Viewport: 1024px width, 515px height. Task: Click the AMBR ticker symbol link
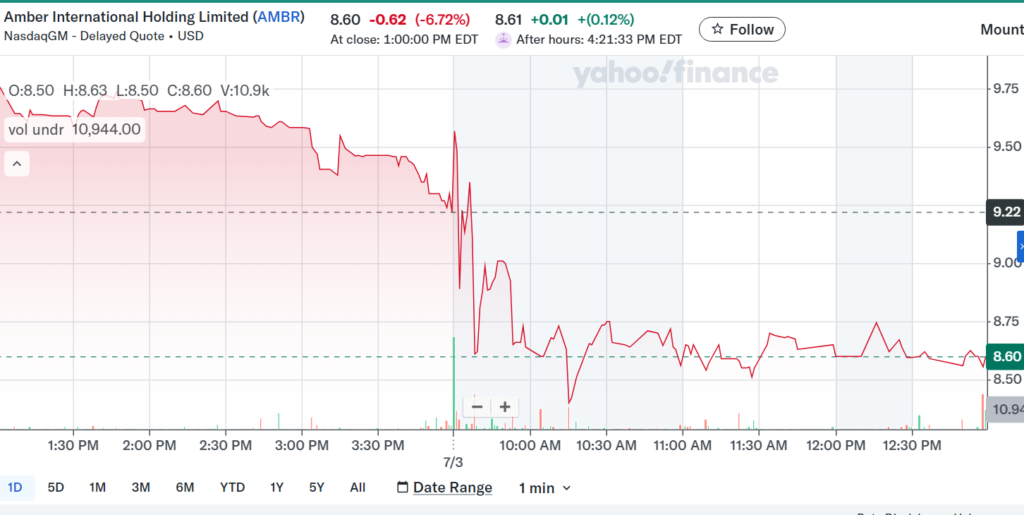279,17
